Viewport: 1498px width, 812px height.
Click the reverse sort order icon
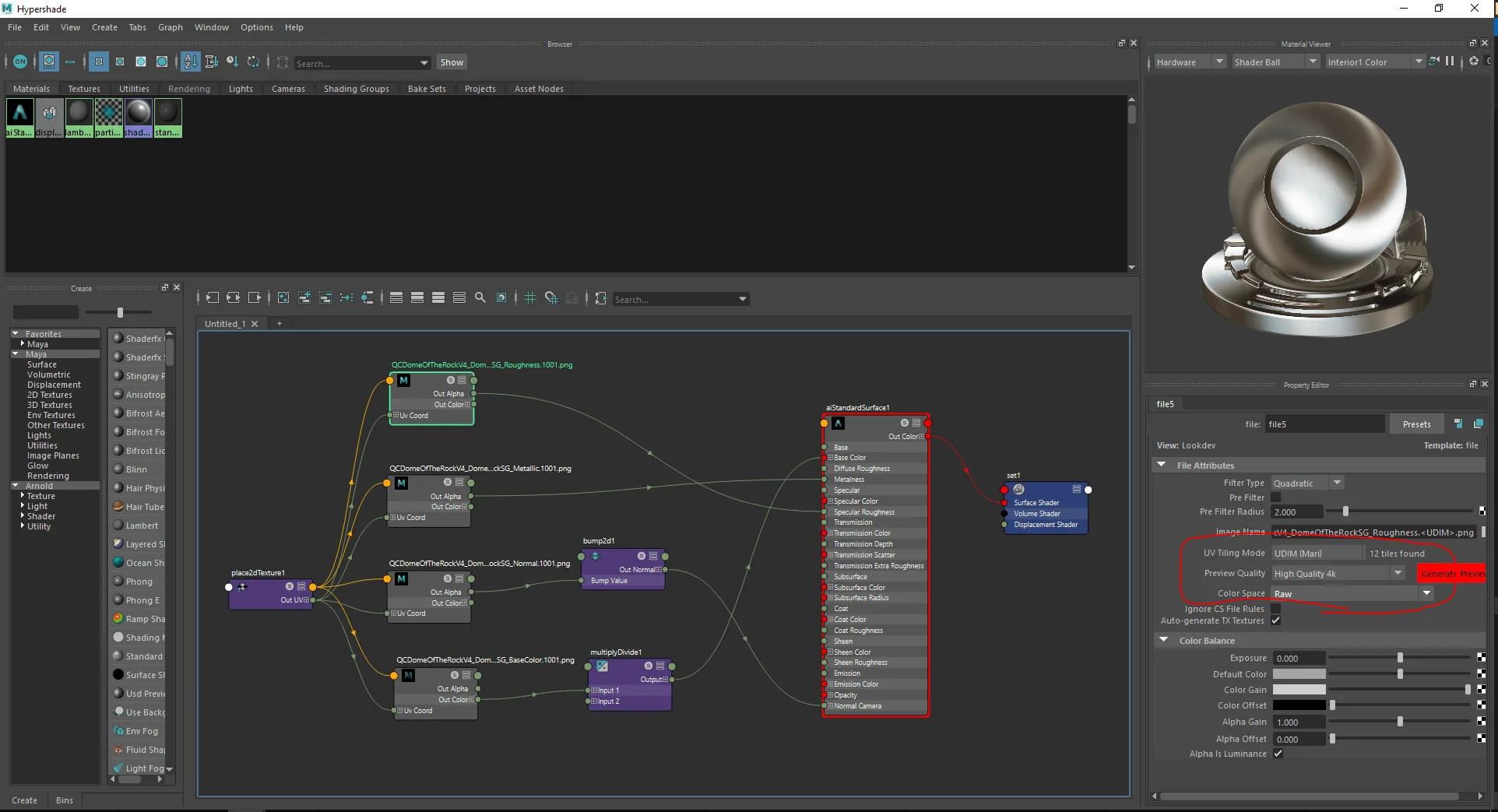pos(253,62)
